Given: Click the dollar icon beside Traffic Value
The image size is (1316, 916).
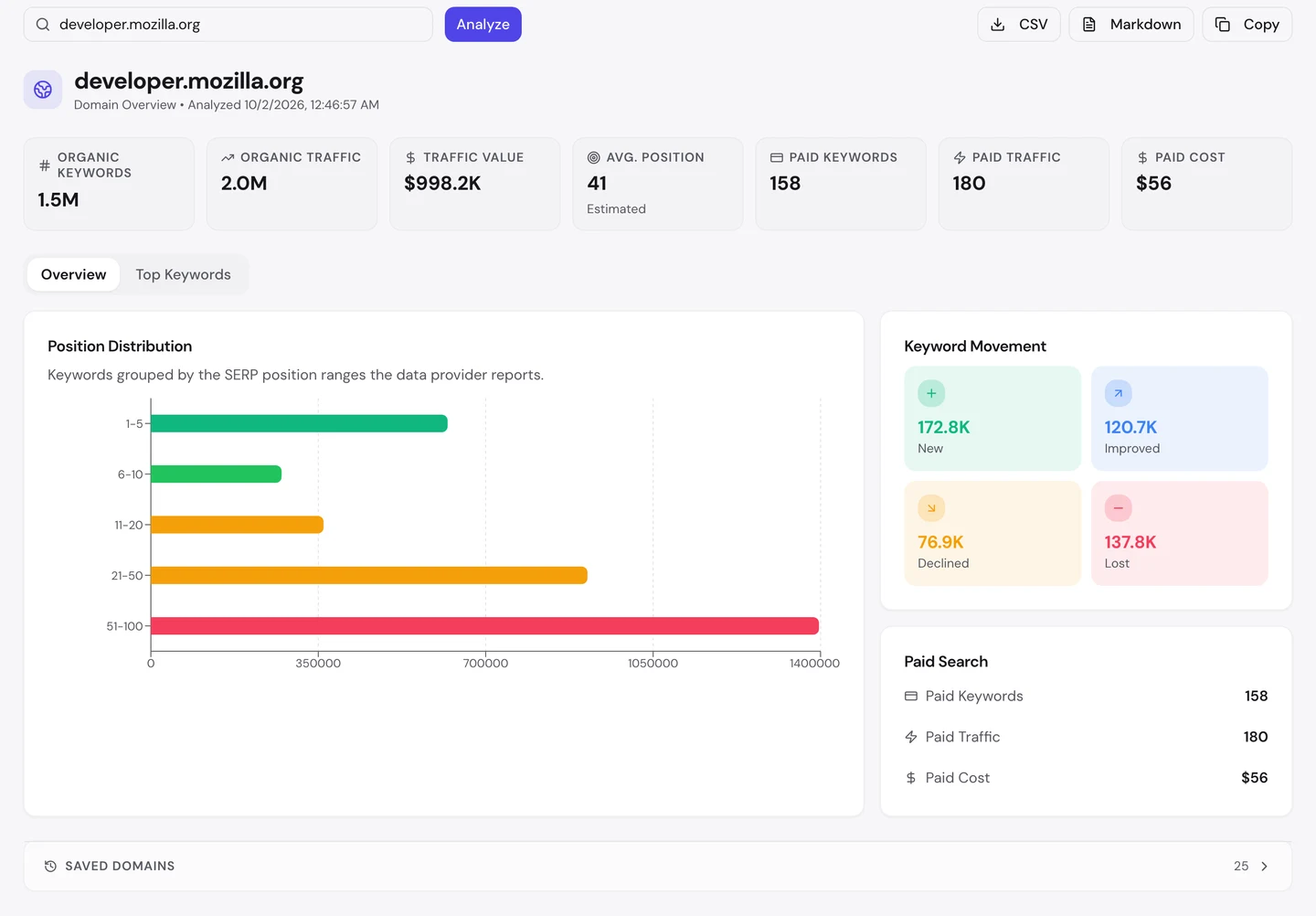Looking at the screenshot, I should (410, 158).
